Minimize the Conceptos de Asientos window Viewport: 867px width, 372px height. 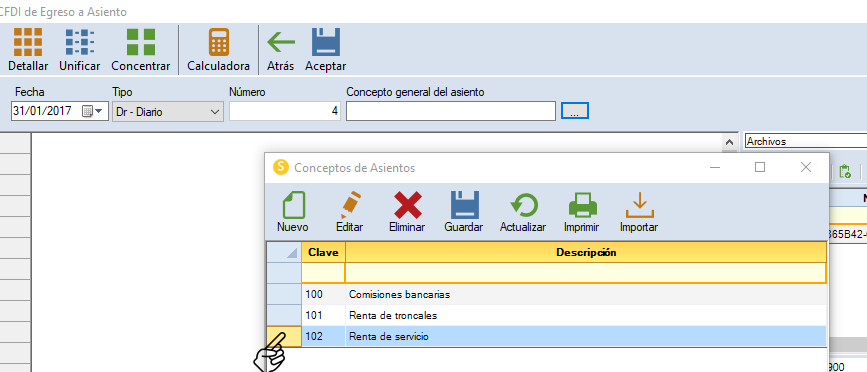pyautogui.click(x=715, y=167)
